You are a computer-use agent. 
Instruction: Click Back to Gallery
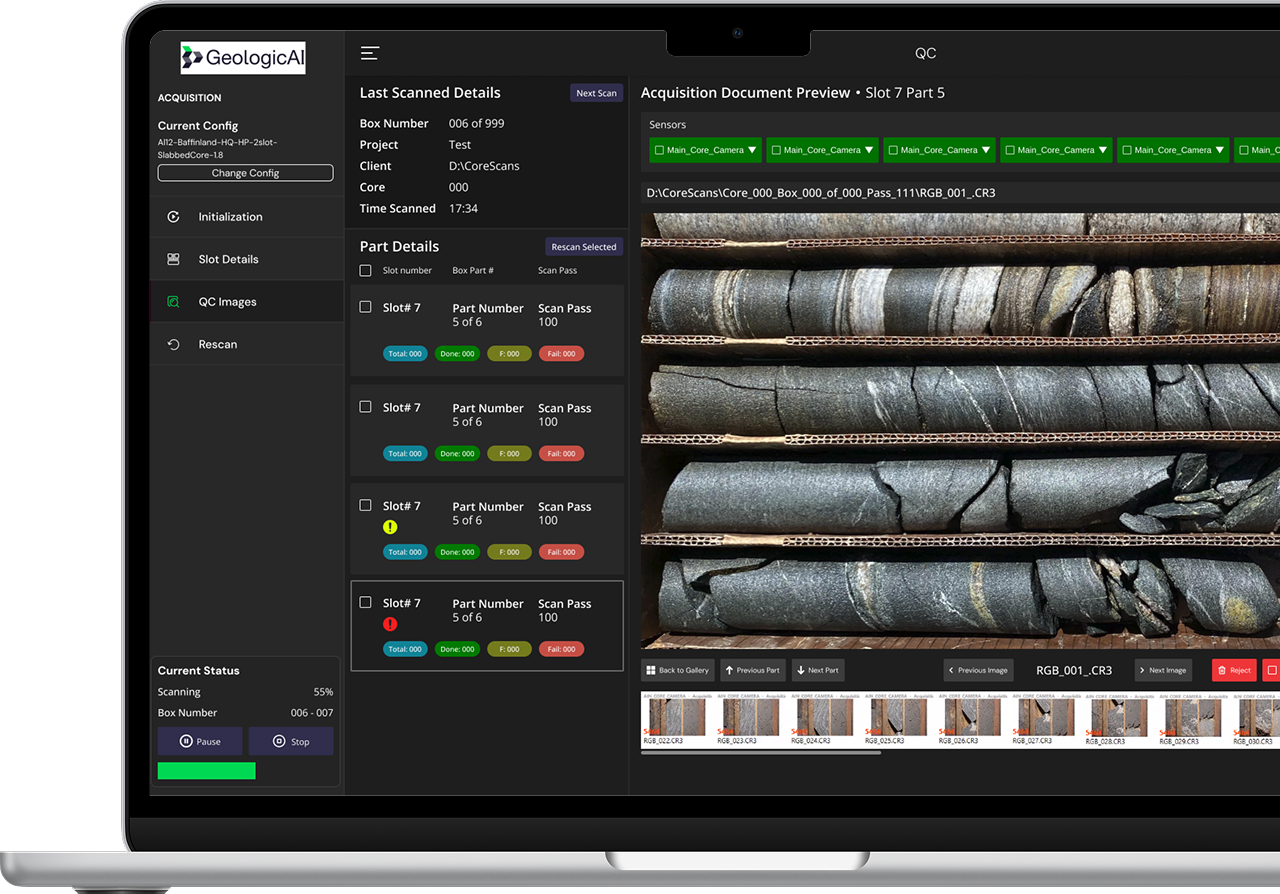pyautogui.click(x=677, y=670)
